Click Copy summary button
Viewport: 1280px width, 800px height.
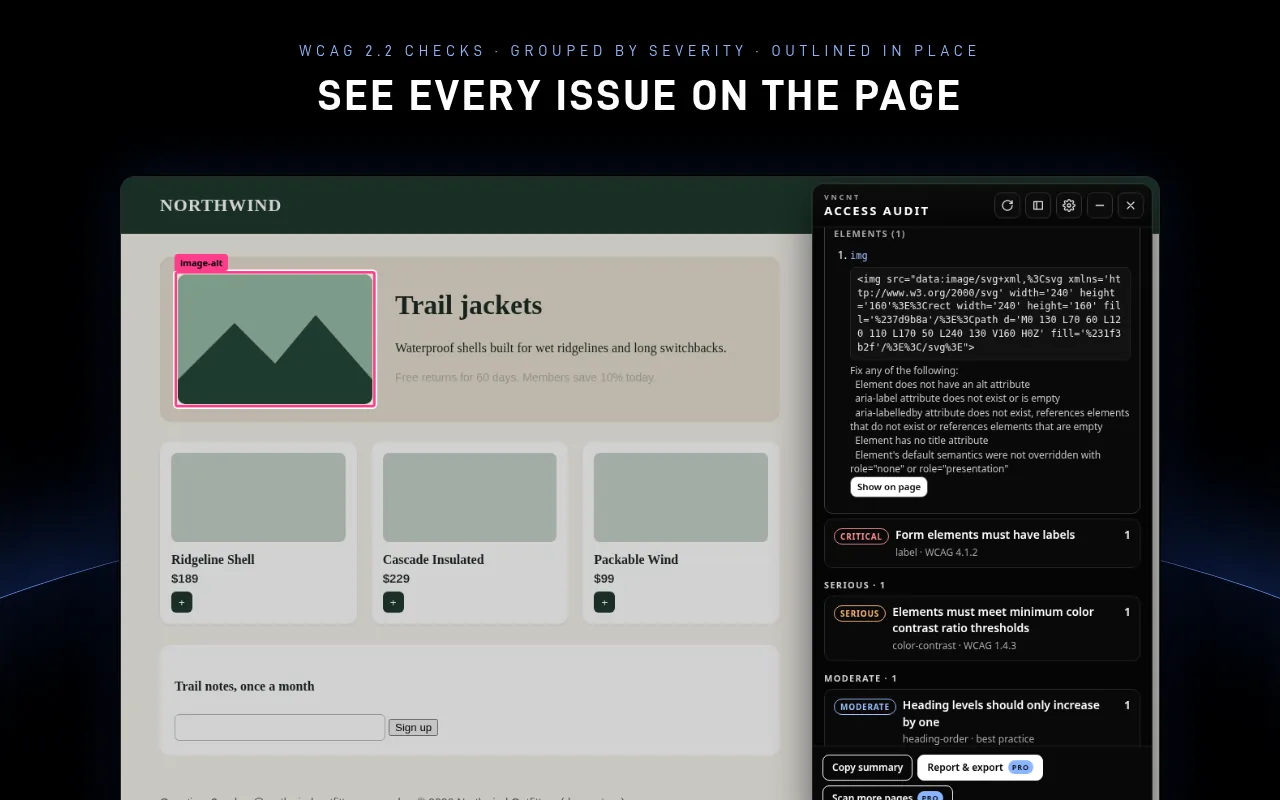(867, 767)
